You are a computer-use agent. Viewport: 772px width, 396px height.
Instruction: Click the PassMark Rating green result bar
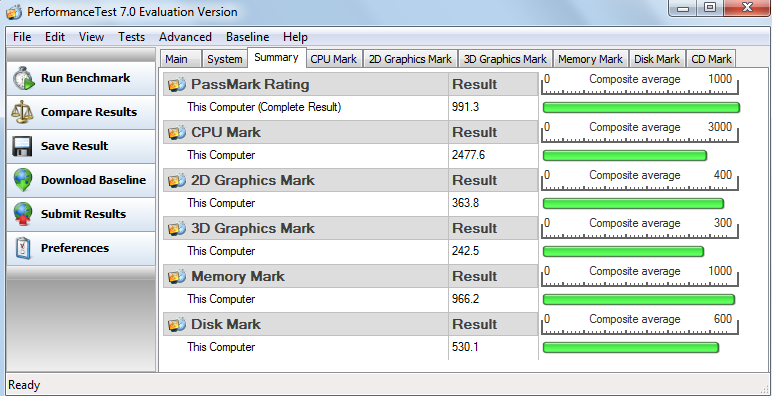[641, 107]
